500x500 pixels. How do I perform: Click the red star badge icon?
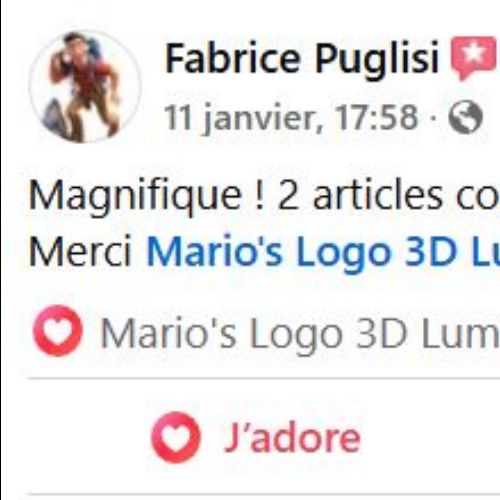(474, 58)
